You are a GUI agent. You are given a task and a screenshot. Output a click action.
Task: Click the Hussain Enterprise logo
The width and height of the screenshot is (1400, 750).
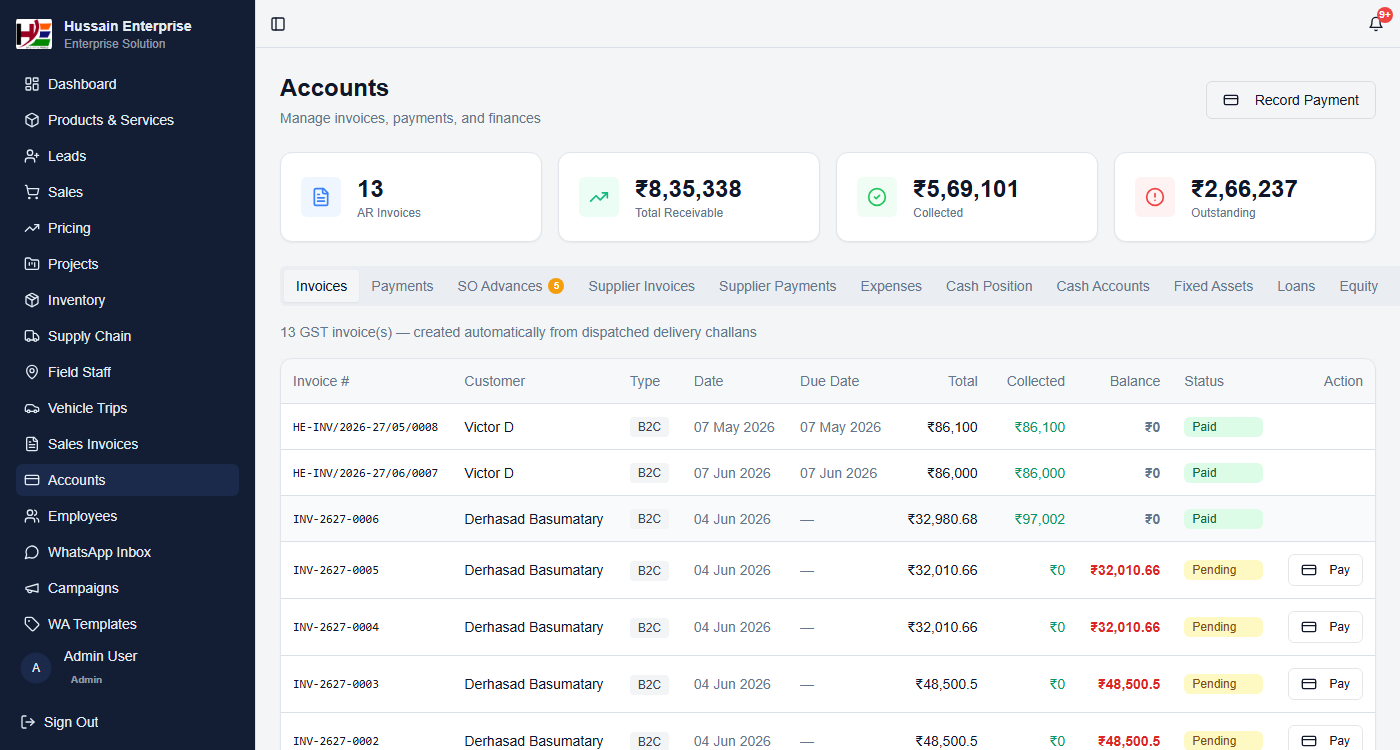coord(34,34)
